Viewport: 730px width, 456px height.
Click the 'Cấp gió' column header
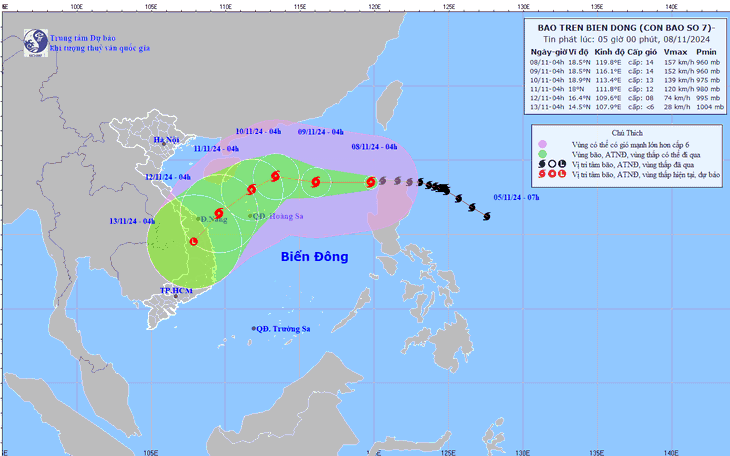tap(642, 52)
